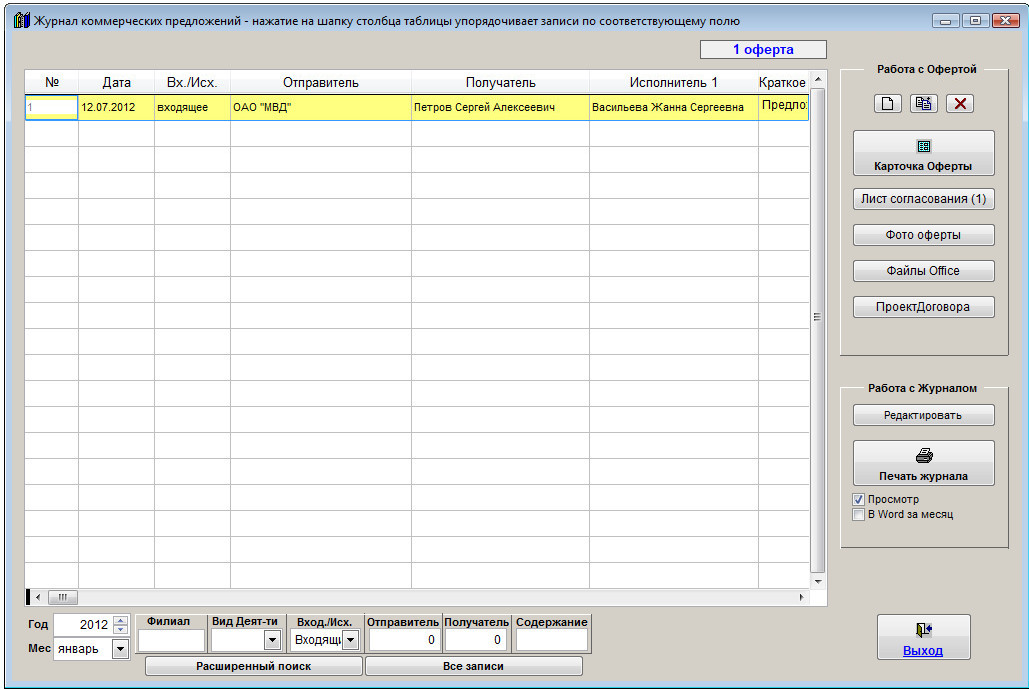
Task: Enable the В Word за месяц checkbox
Action: 858,515
